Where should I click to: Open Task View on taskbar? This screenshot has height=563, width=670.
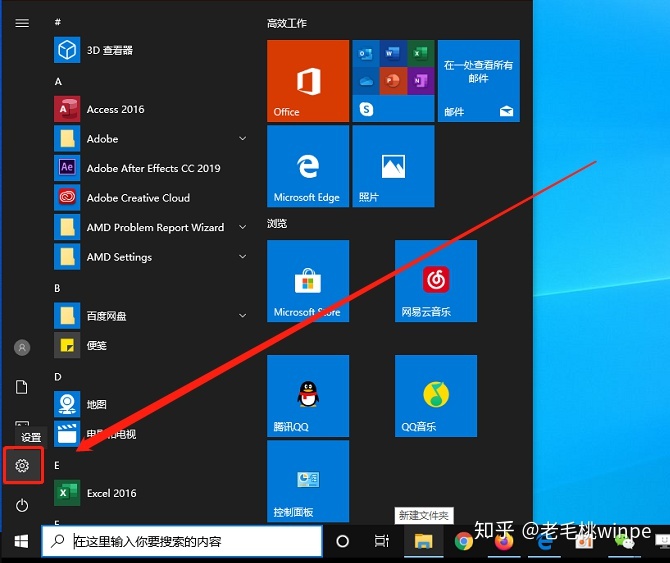[x=382, y=542]
